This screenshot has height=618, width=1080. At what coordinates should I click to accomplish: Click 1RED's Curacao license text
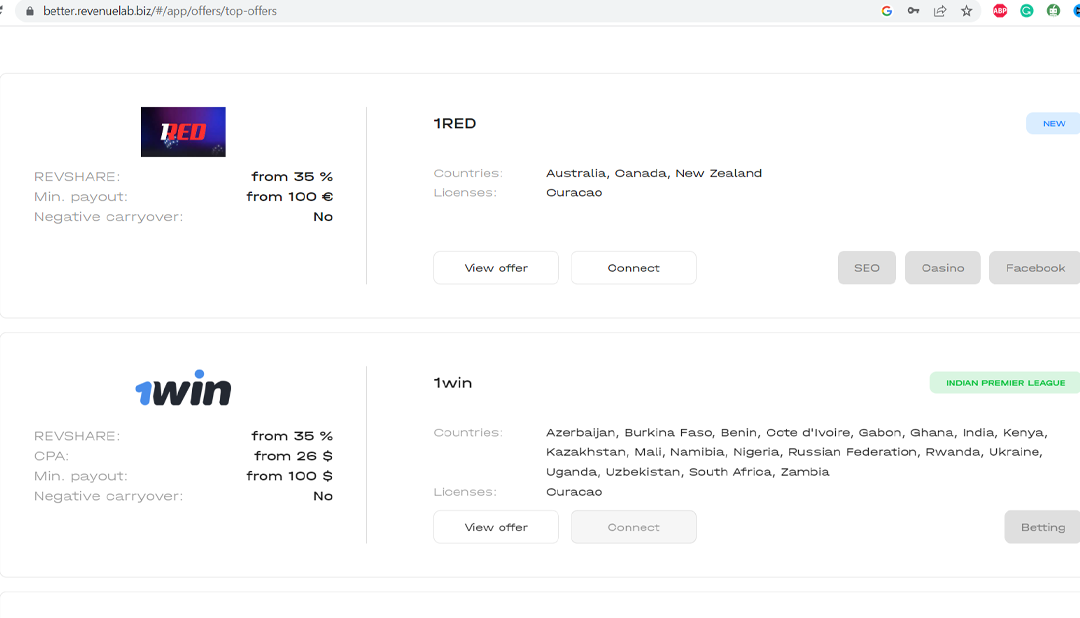[x=574, y=192]
